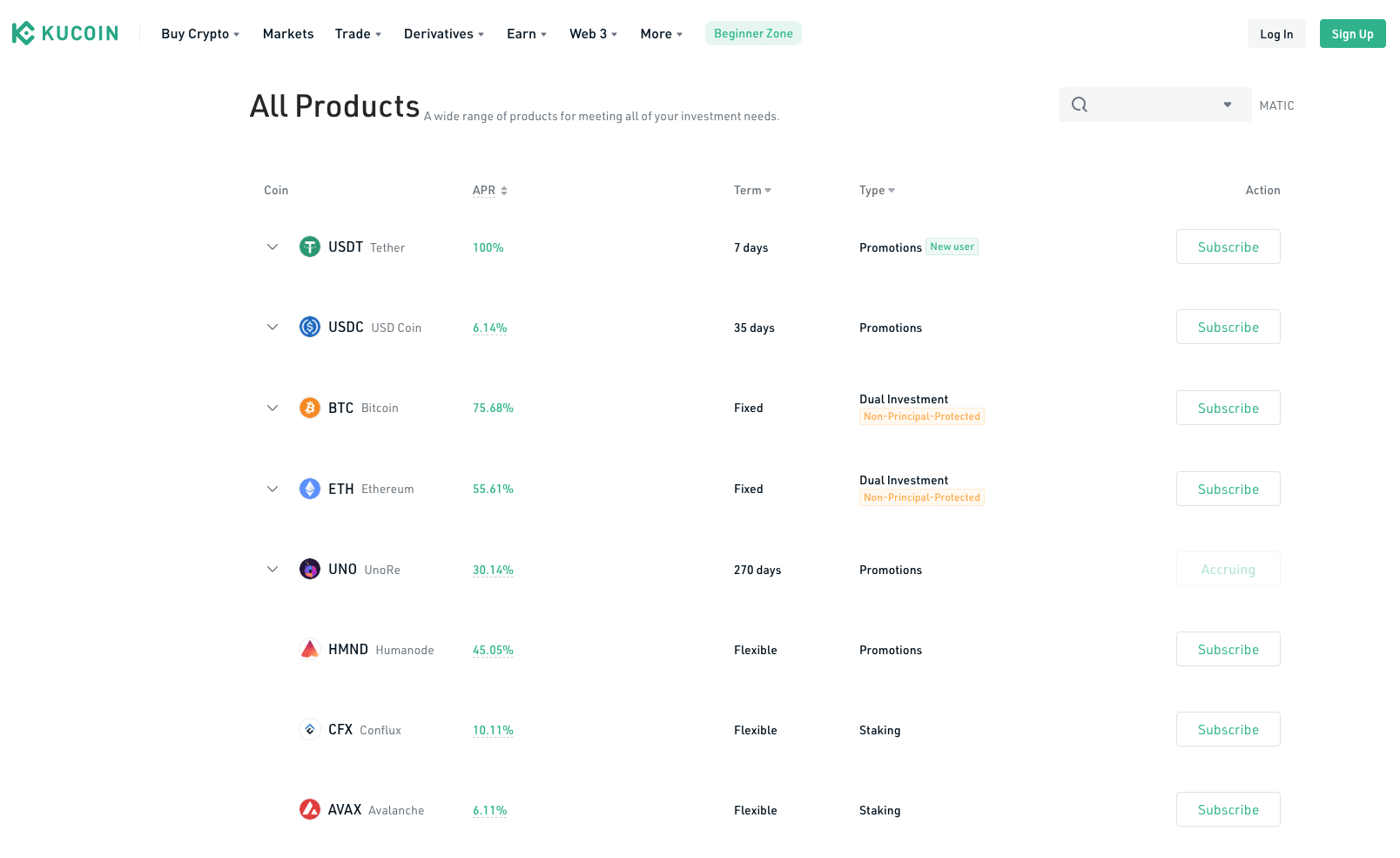1400x858 pixels.
Task: Open the Earn menu
Action: coord(527,34)
